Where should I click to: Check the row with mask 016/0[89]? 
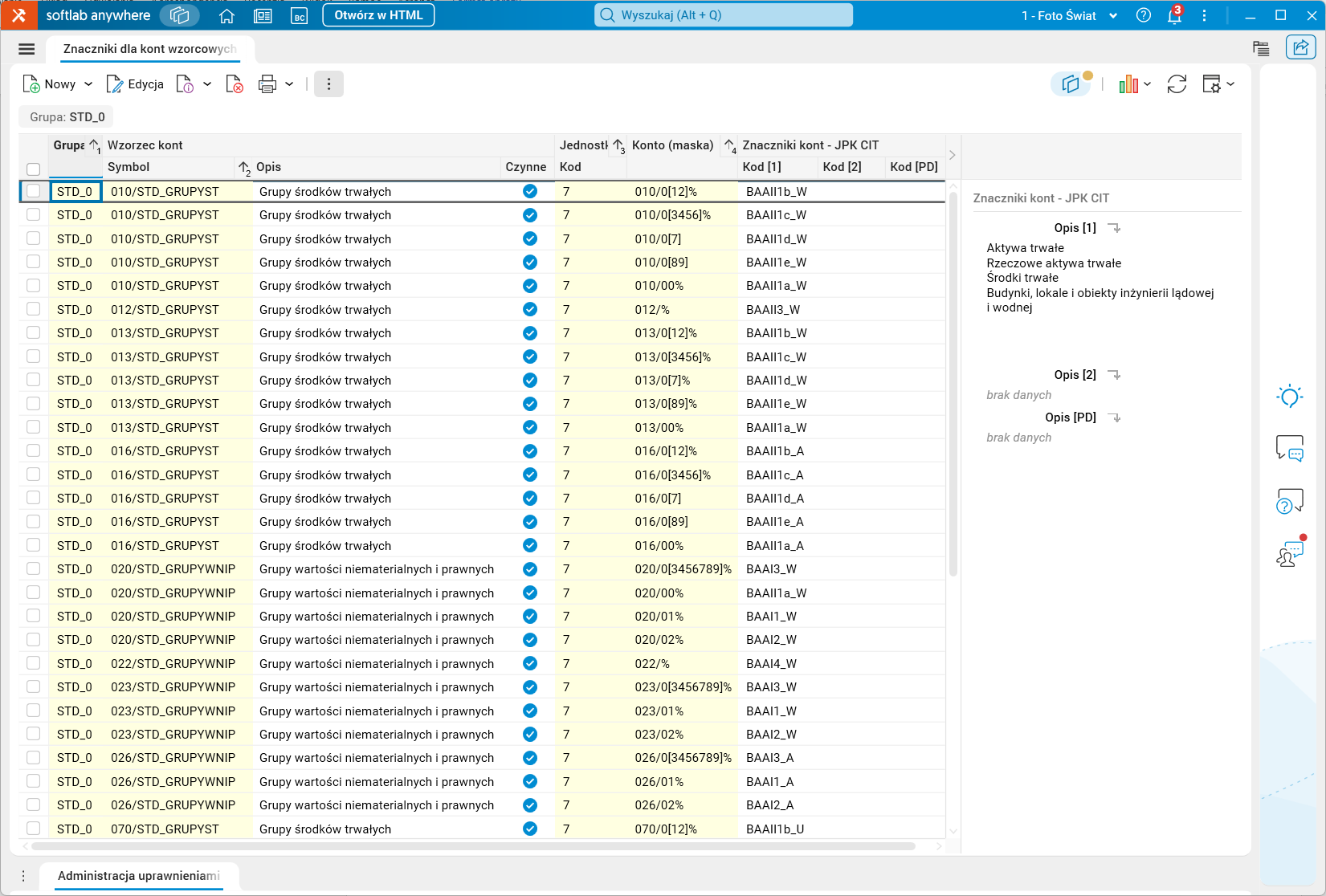pyautogui.click(x=33, y=521)
